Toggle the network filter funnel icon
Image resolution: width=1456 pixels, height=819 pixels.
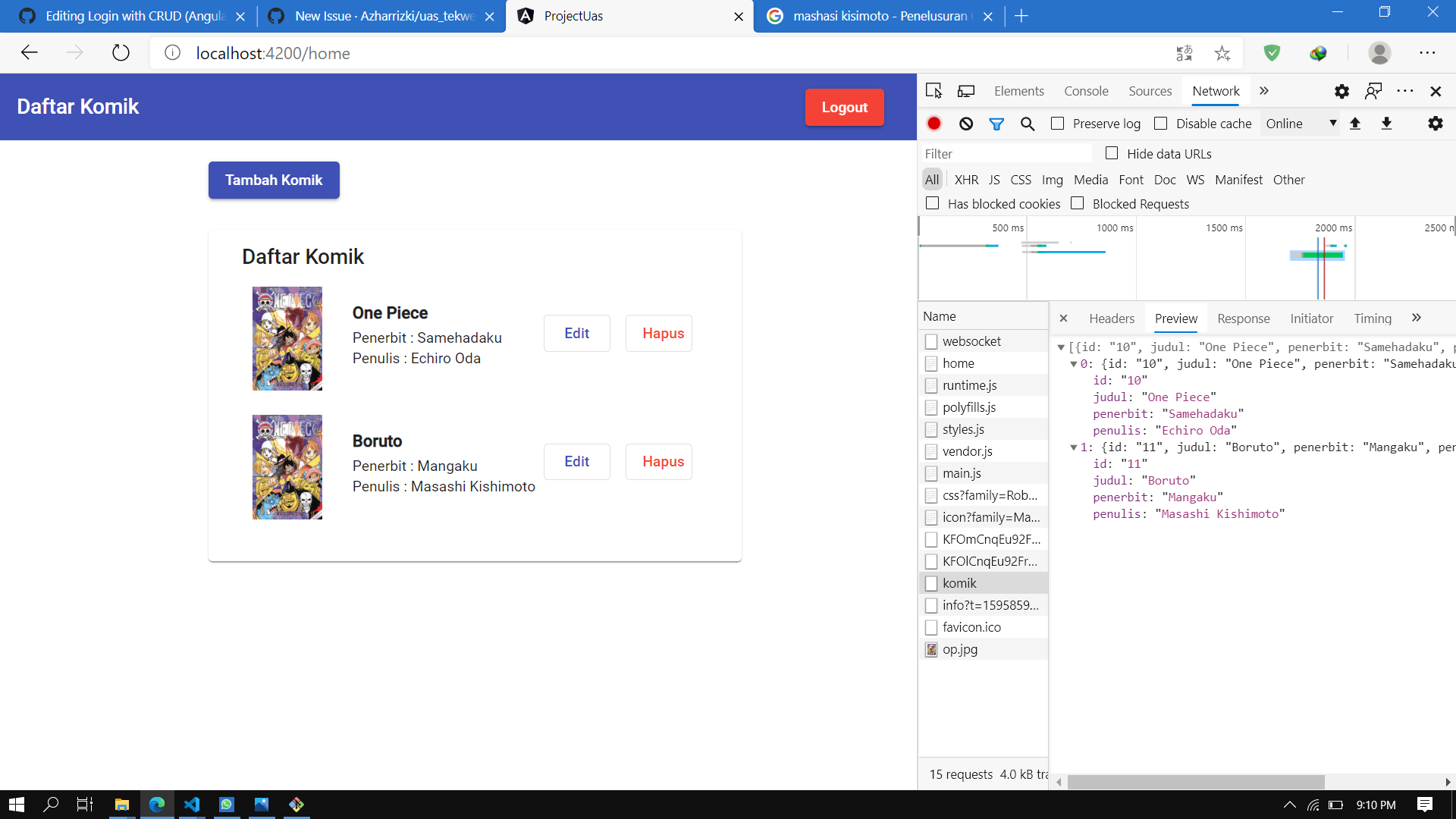pyautogui.click(x=996, y=124)
